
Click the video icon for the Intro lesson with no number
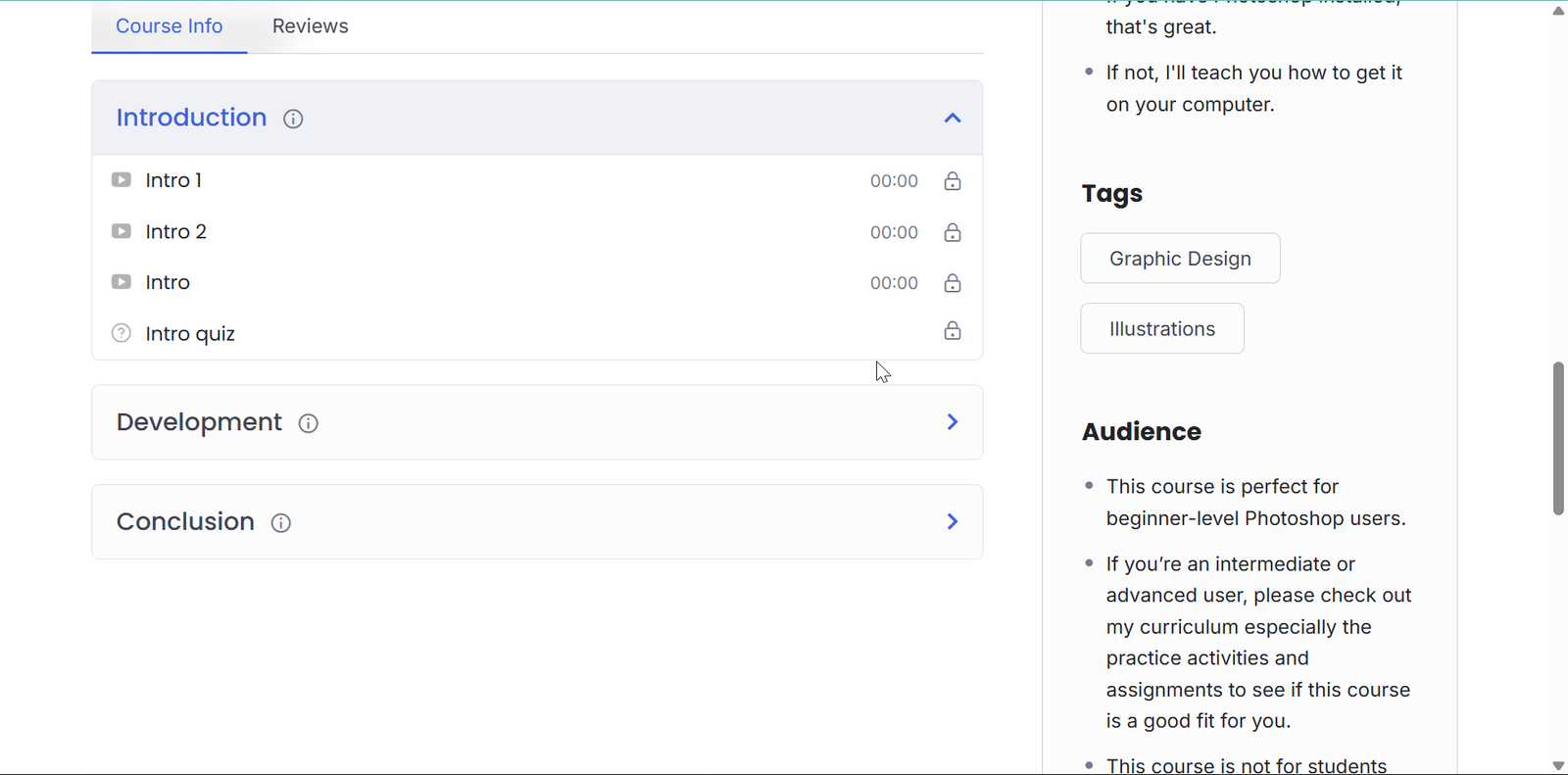point(122,282)
